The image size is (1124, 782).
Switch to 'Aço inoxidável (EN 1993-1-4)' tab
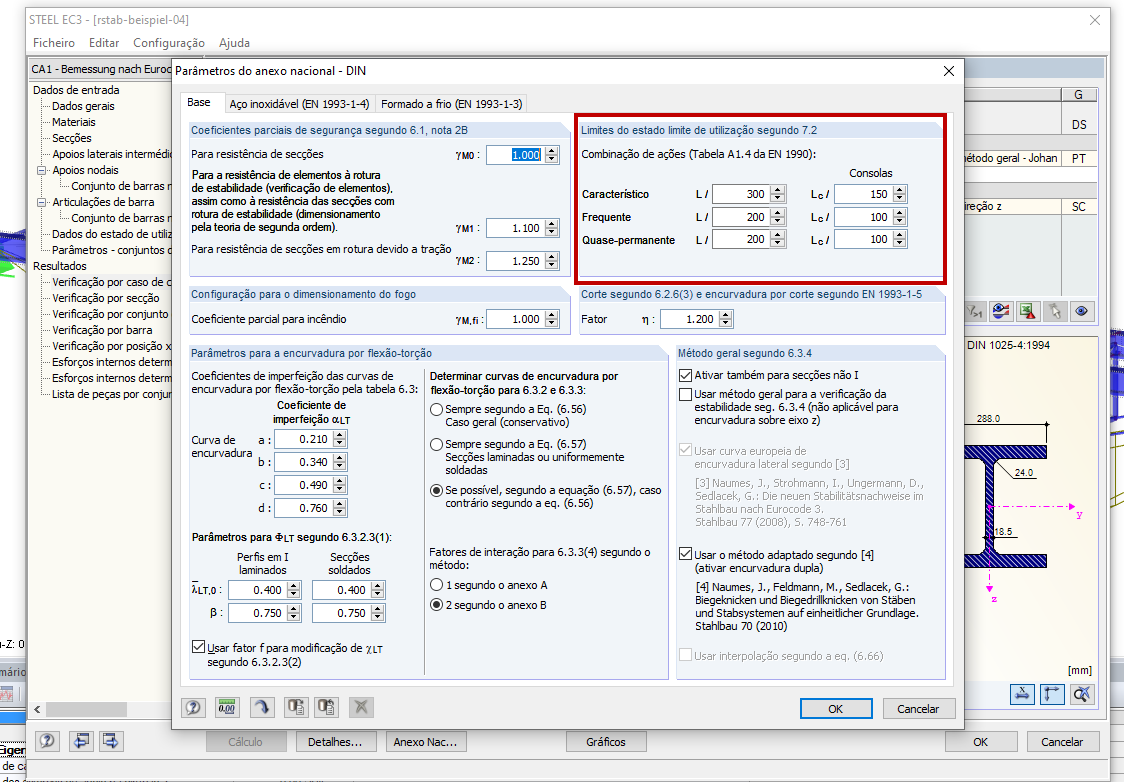pyautogui.click(x=299, y=104)
